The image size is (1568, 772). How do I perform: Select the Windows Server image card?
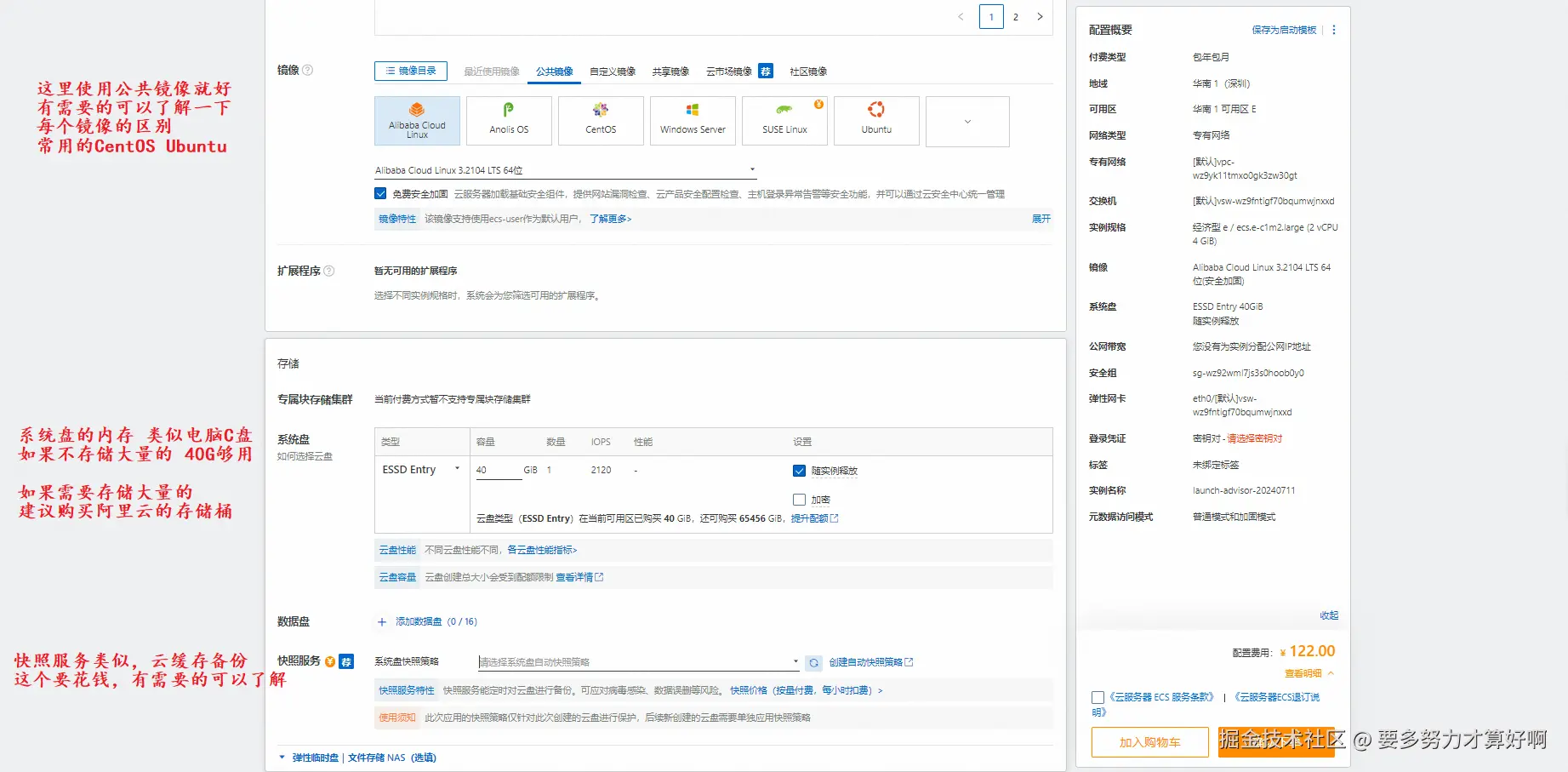[693, 121]
